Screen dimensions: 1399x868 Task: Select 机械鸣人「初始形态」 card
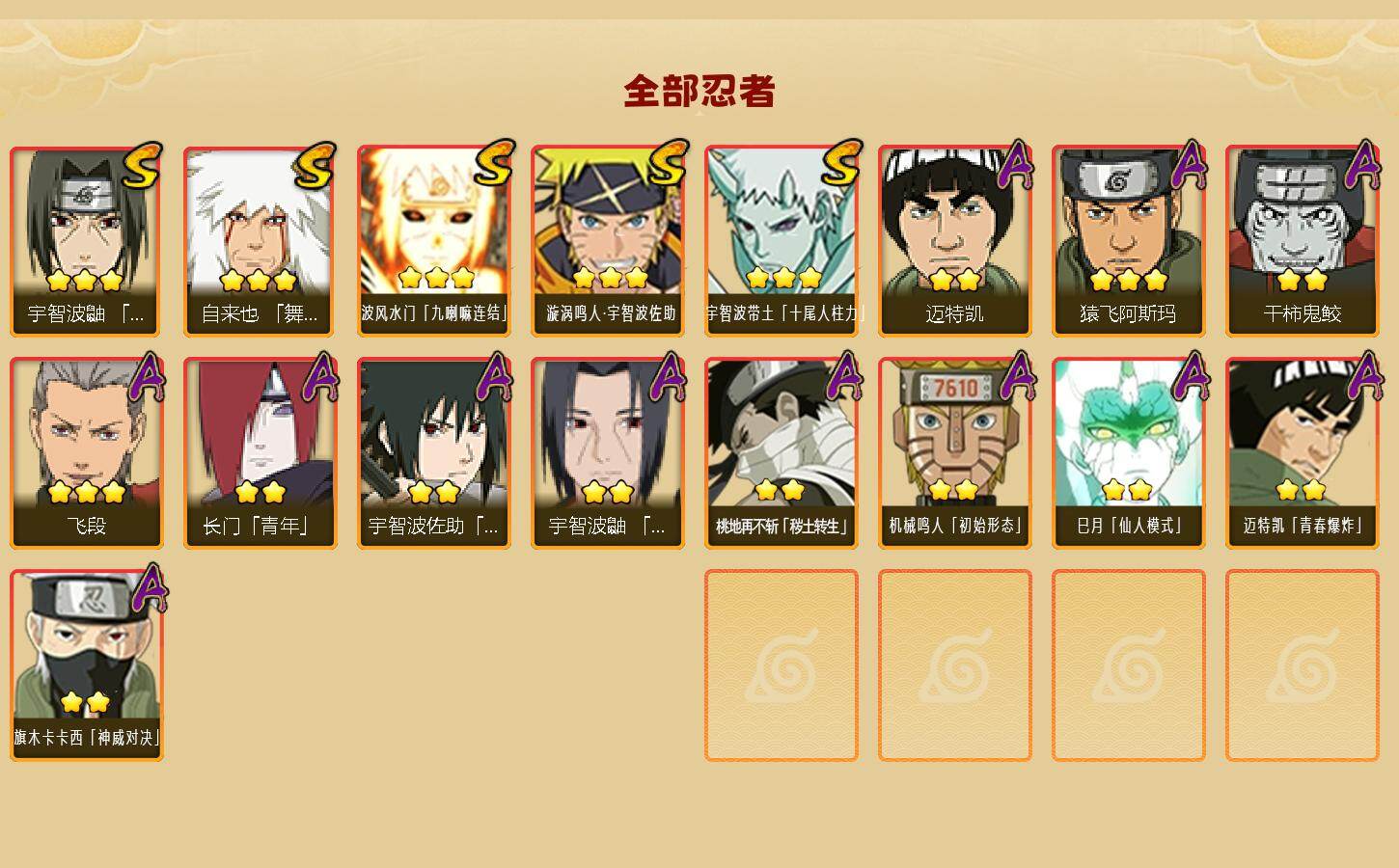click(954, 453)
